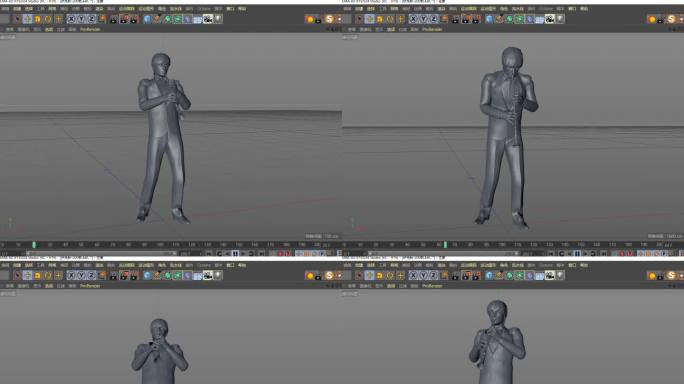Click the Camera object icon in top-left panel
The height and width of the screenshot is (384, 684).
click(x=208, y=19)
